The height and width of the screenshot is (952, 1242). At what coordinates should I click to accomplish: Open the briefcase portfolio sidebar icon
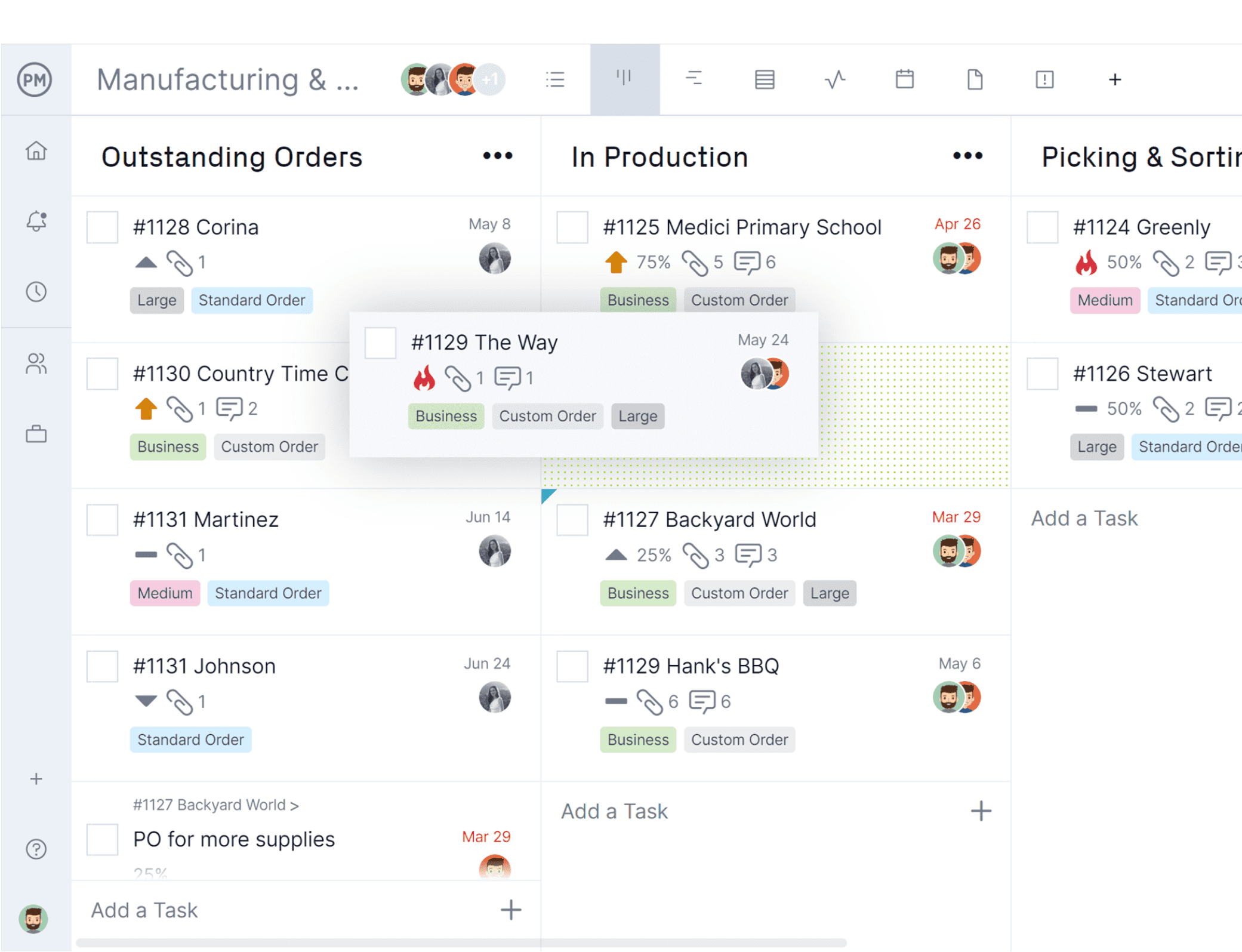(x=36, y=434)
